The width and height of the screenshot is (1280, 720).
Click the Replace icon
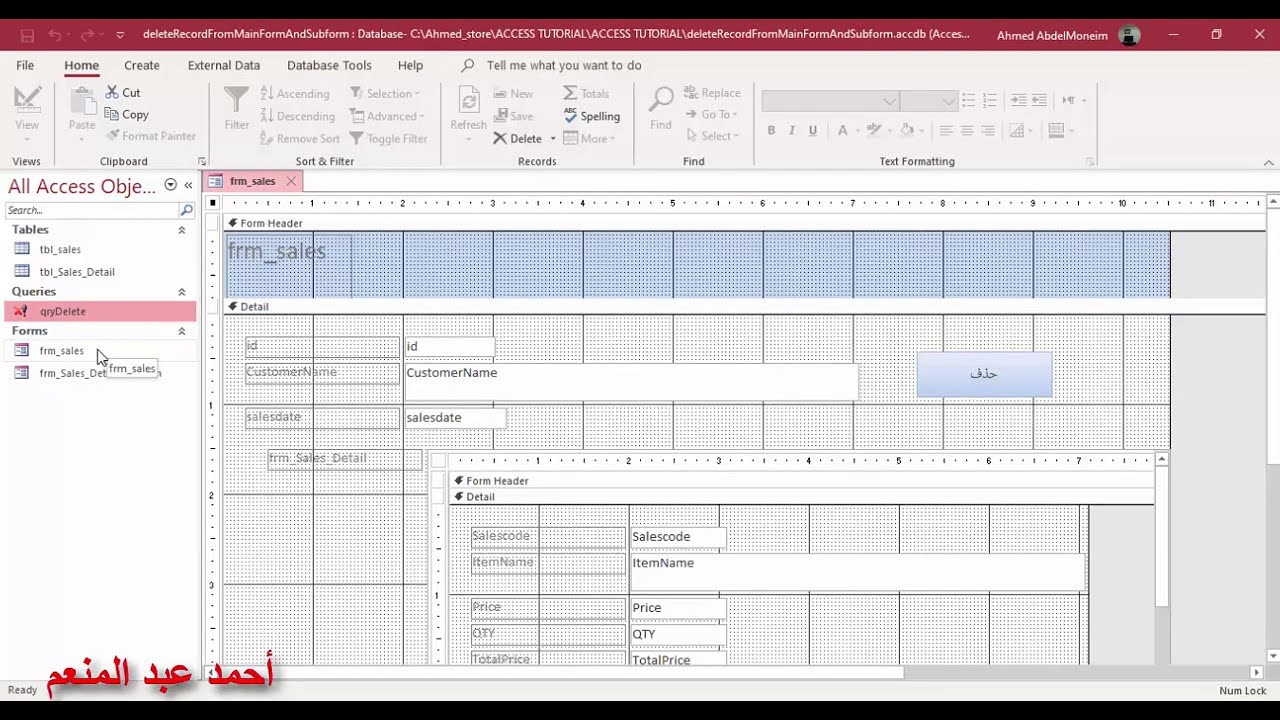(x=691, y=93)
